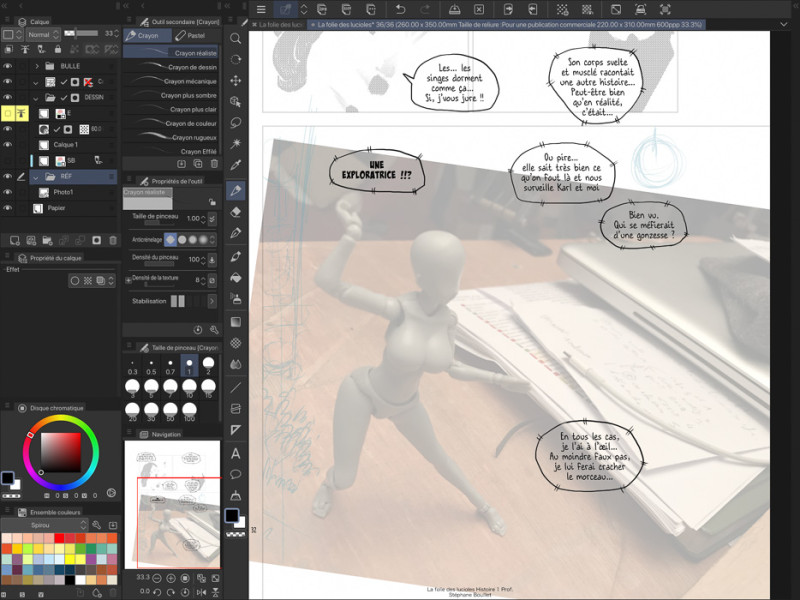Expand the BULLE layer folder
This screenshot has width=800, height=600.
point(36,66)
